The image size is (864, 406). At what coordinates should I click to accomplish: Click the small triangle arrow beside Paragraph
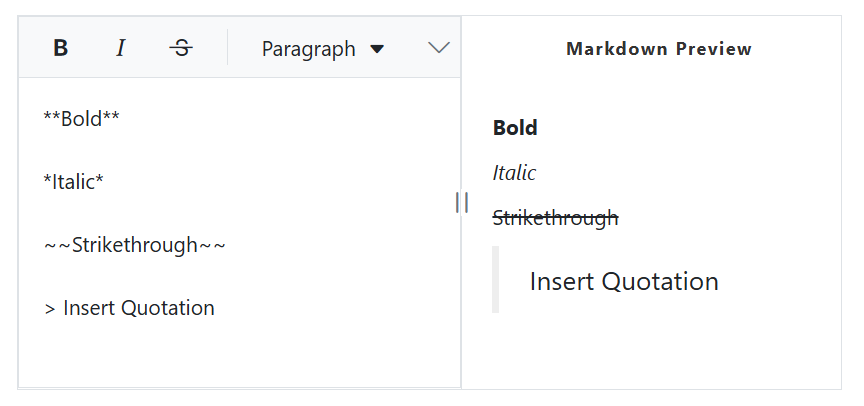[377, 48]
